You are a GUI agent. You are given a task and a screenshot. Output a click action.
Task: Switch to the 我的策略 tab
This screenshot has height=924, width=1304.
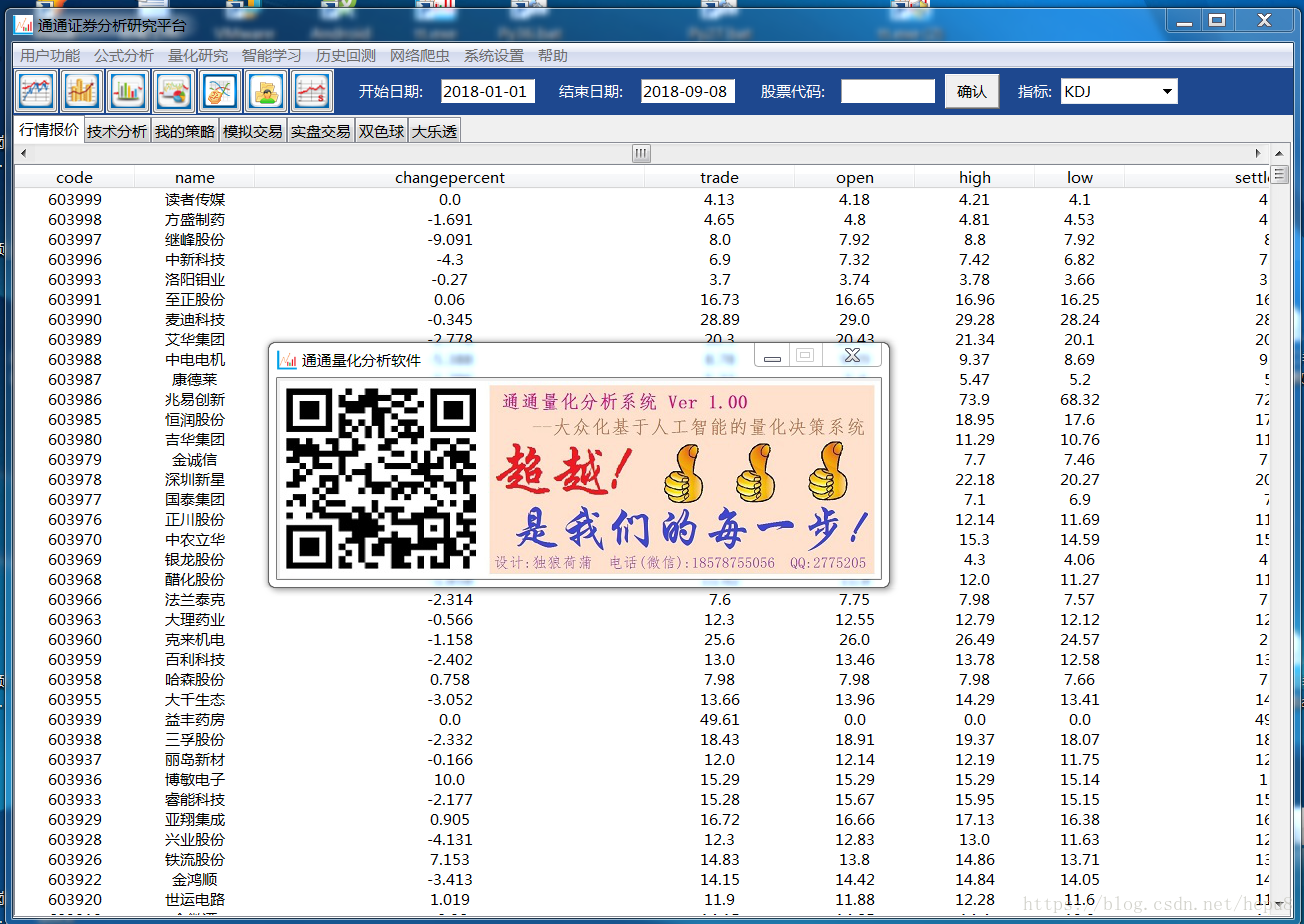pos(185,131)
